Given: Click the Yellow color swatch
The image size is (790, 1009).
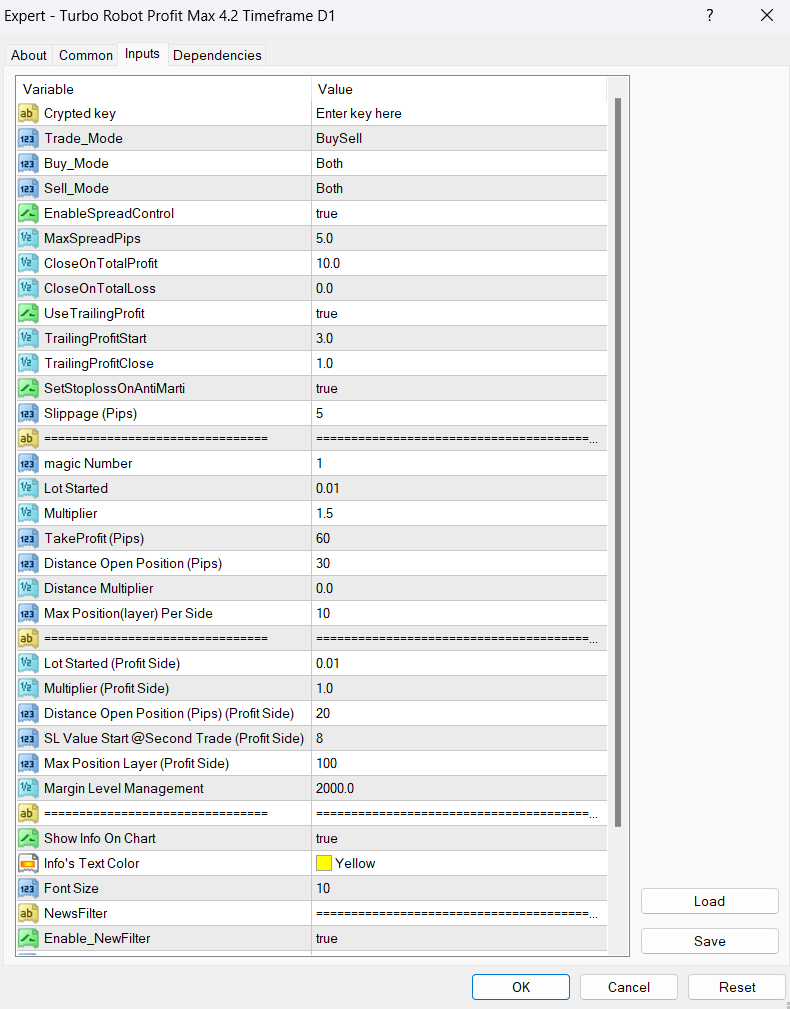Looking at the screenshot, I should [x=324, y=863].
